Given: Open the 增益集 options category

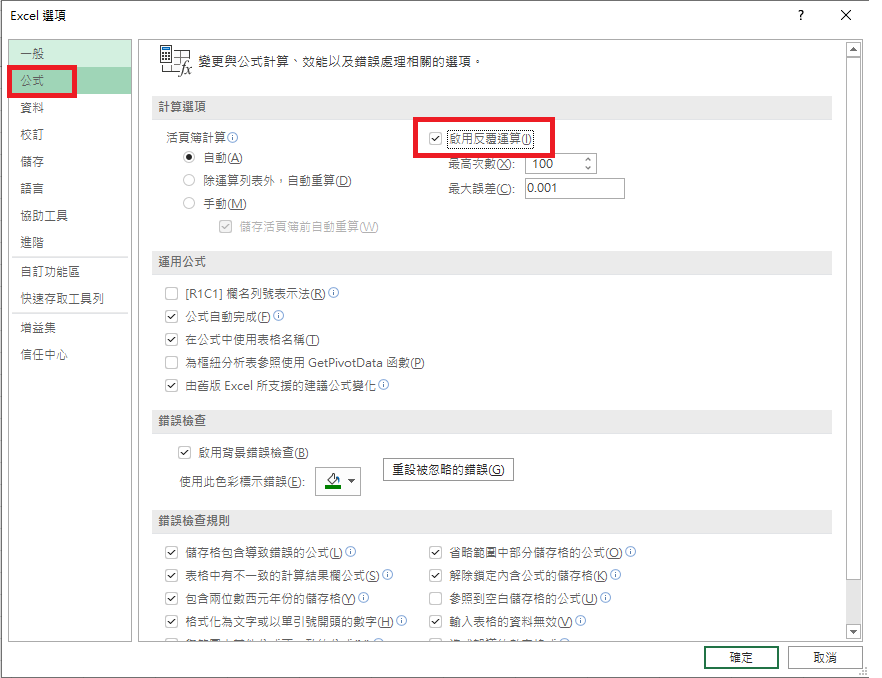Looking at the screenshot, I should [x=70, y=327].
